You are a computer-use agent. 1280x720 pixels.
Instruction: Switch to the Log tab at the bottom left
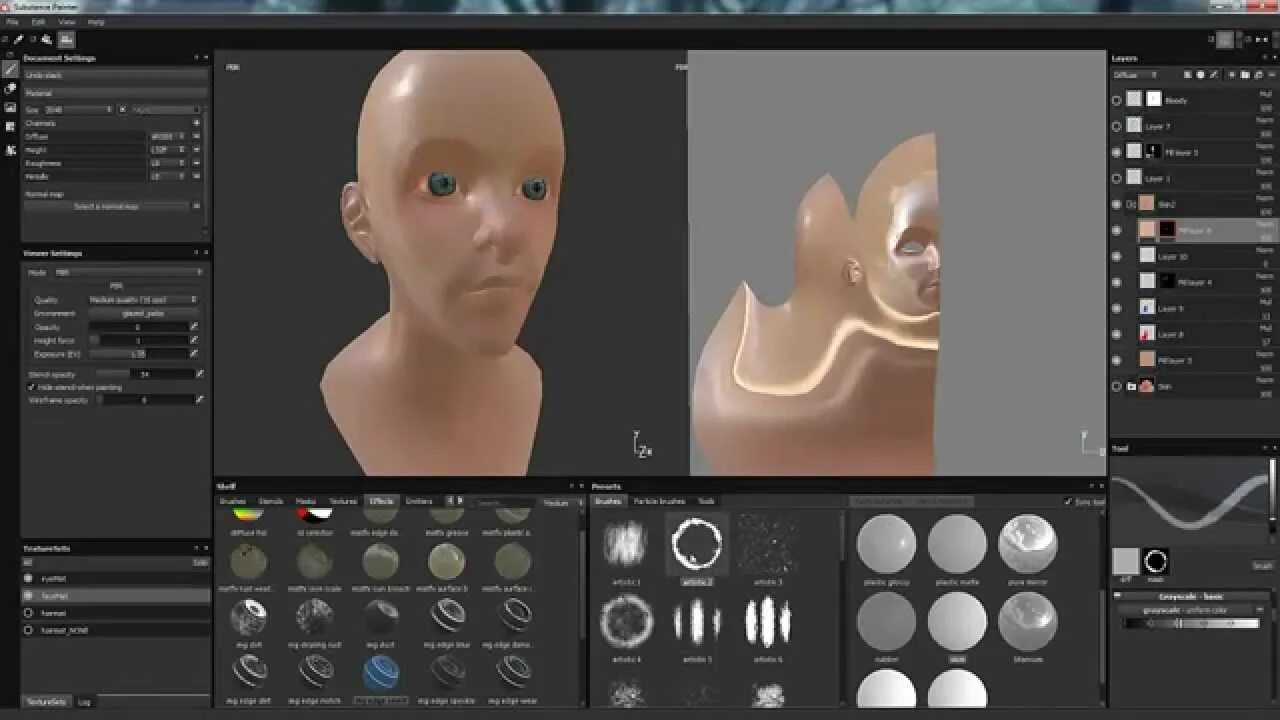tap(84, 702)
